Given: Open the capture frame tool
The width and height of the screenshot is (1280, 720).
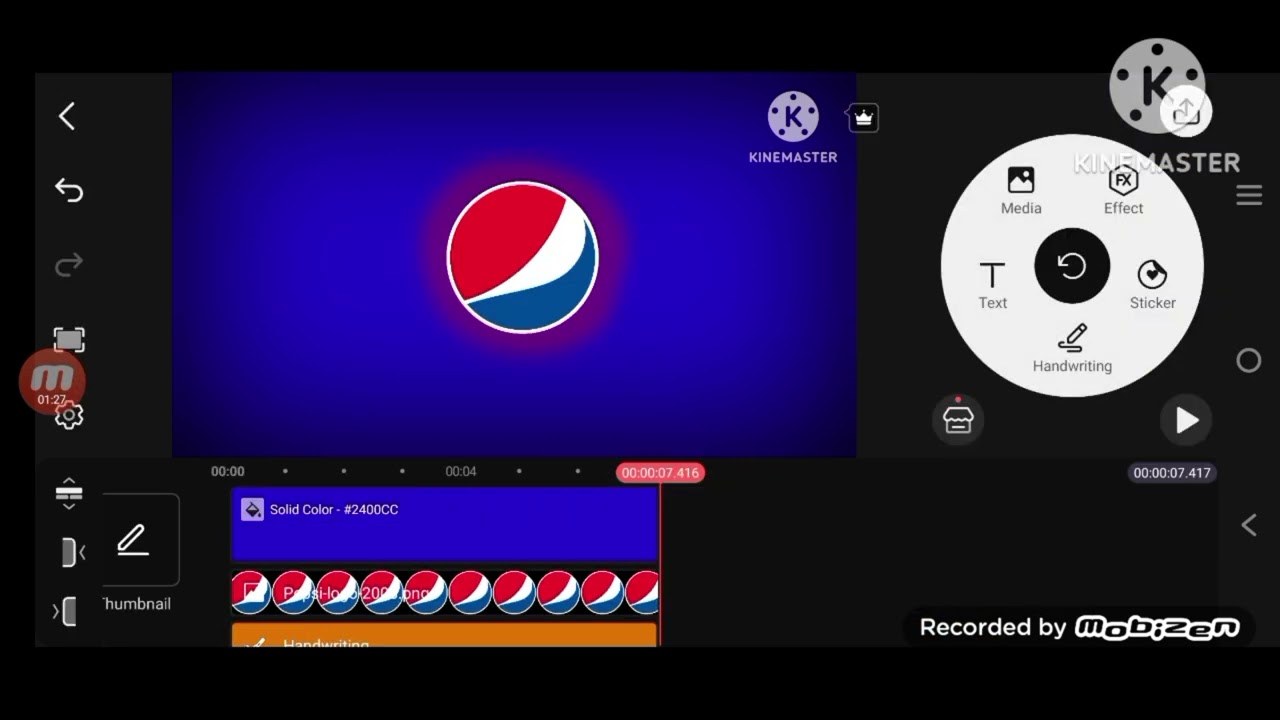Looking at the screenshot, I should click(69, 340).
